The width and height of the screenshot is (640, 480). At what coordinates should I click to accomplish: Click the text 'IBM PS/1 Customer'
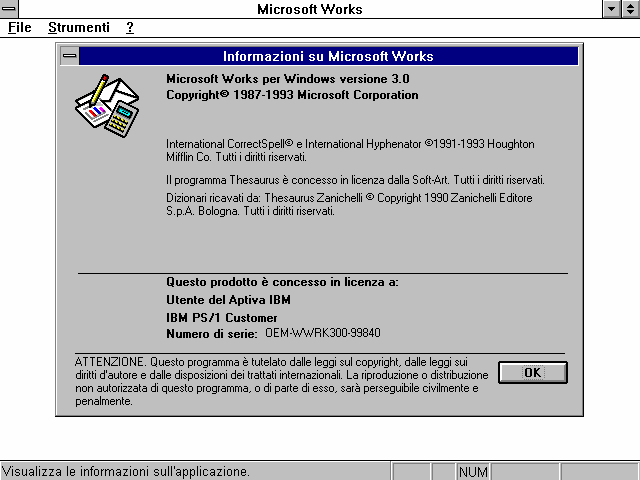[222, 318]
